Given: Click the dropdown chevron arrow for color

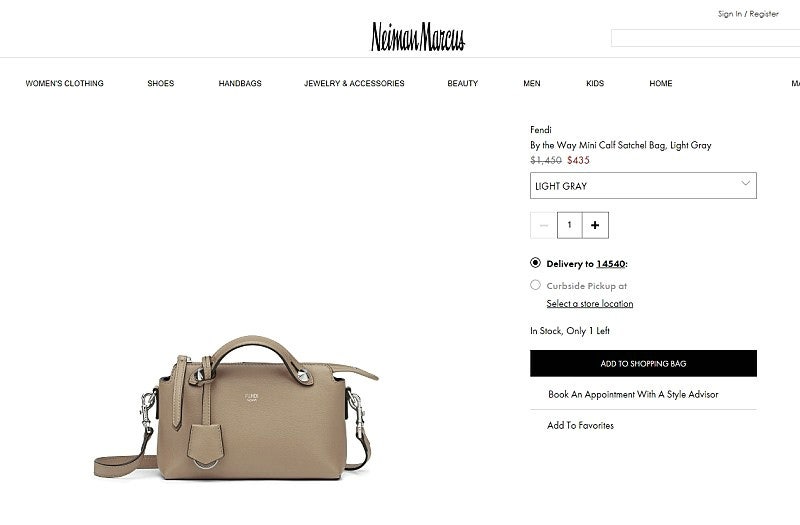Looking at the screenshot, I should tap(745, 183).
